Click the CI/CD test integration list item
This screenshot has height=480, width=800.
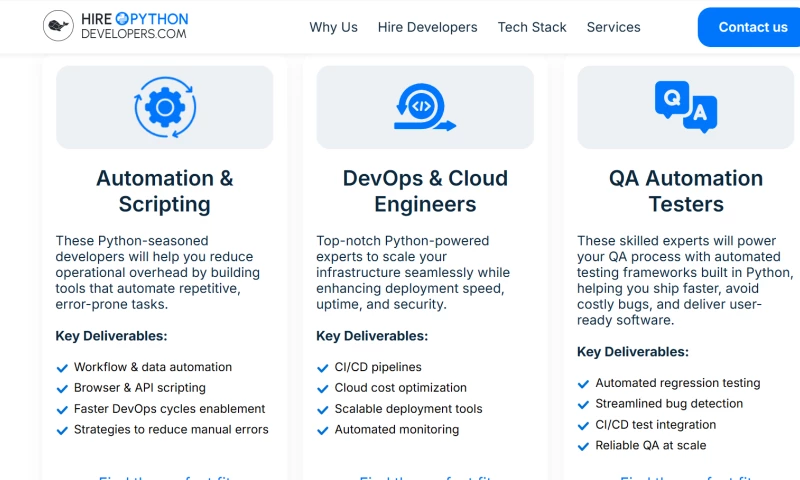coord(656,424)
